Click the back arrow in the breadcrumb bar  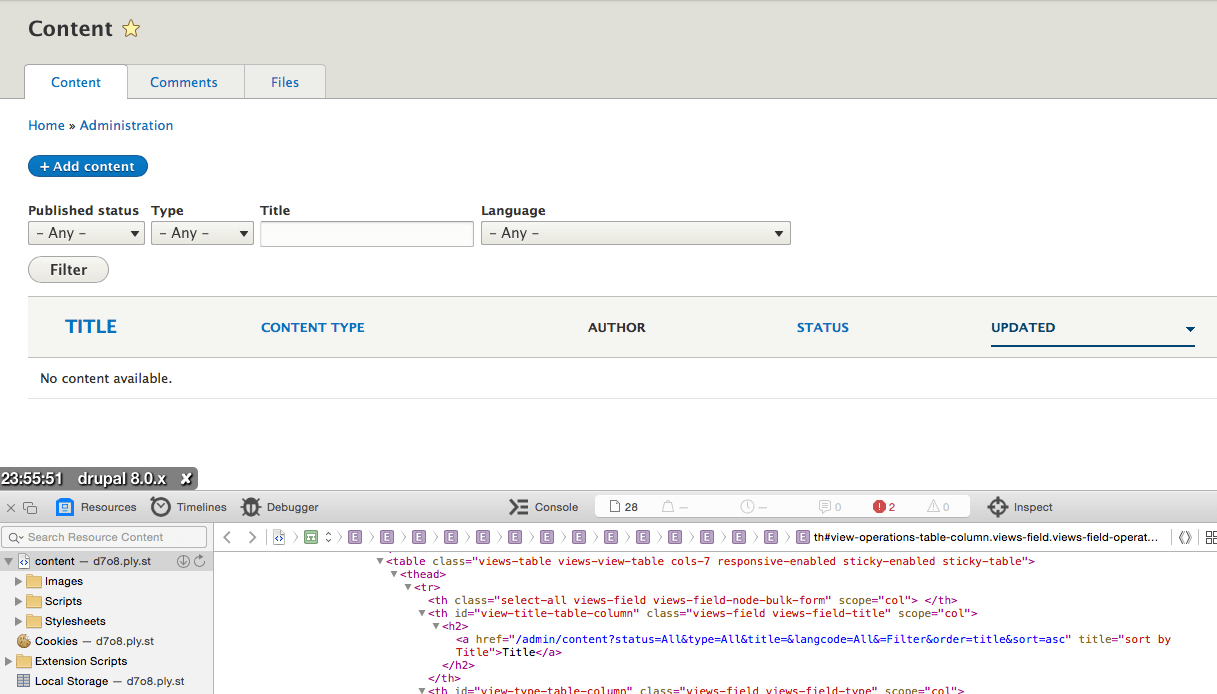click(x=226, y=537)
